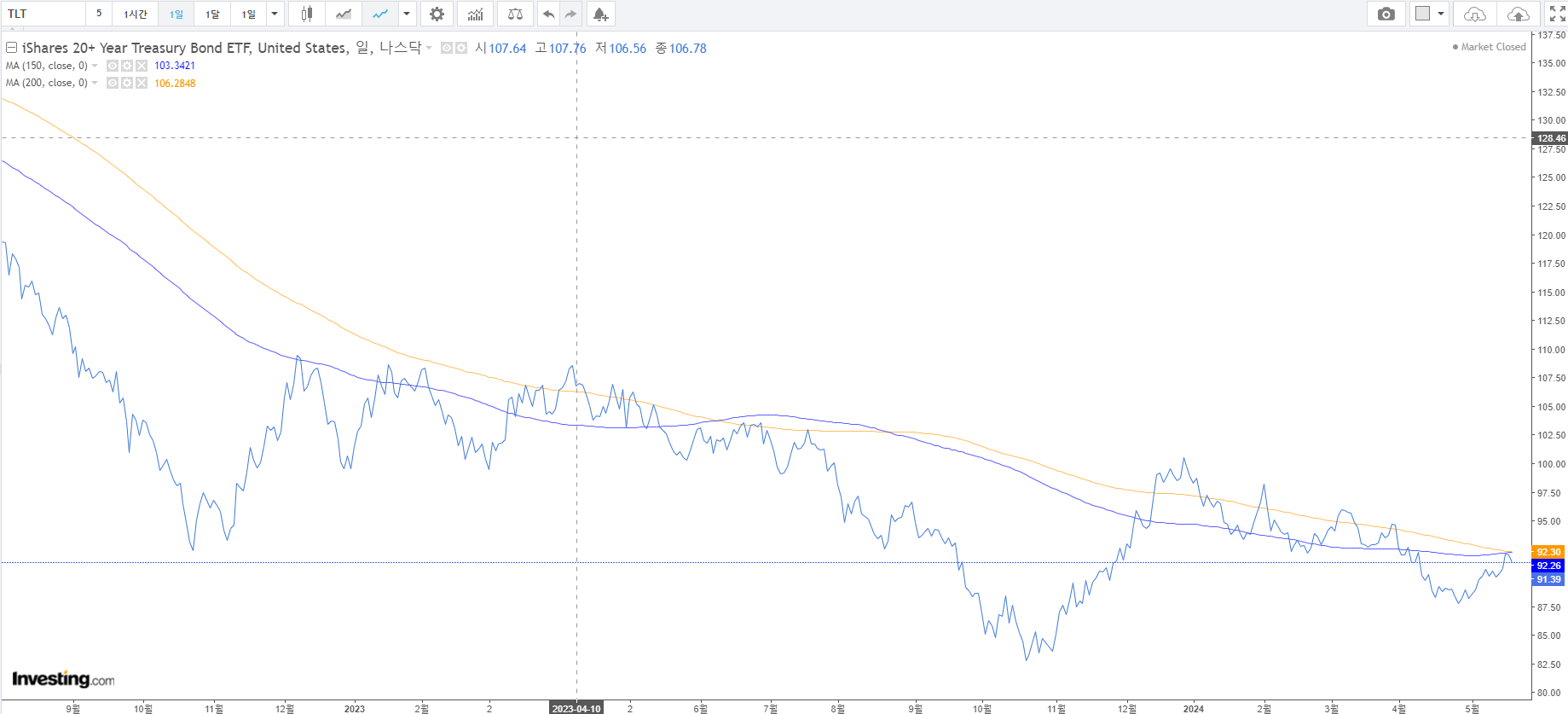Click the blue 92.26 price label
The image size is (1568, 714).
click(1548, 566)
